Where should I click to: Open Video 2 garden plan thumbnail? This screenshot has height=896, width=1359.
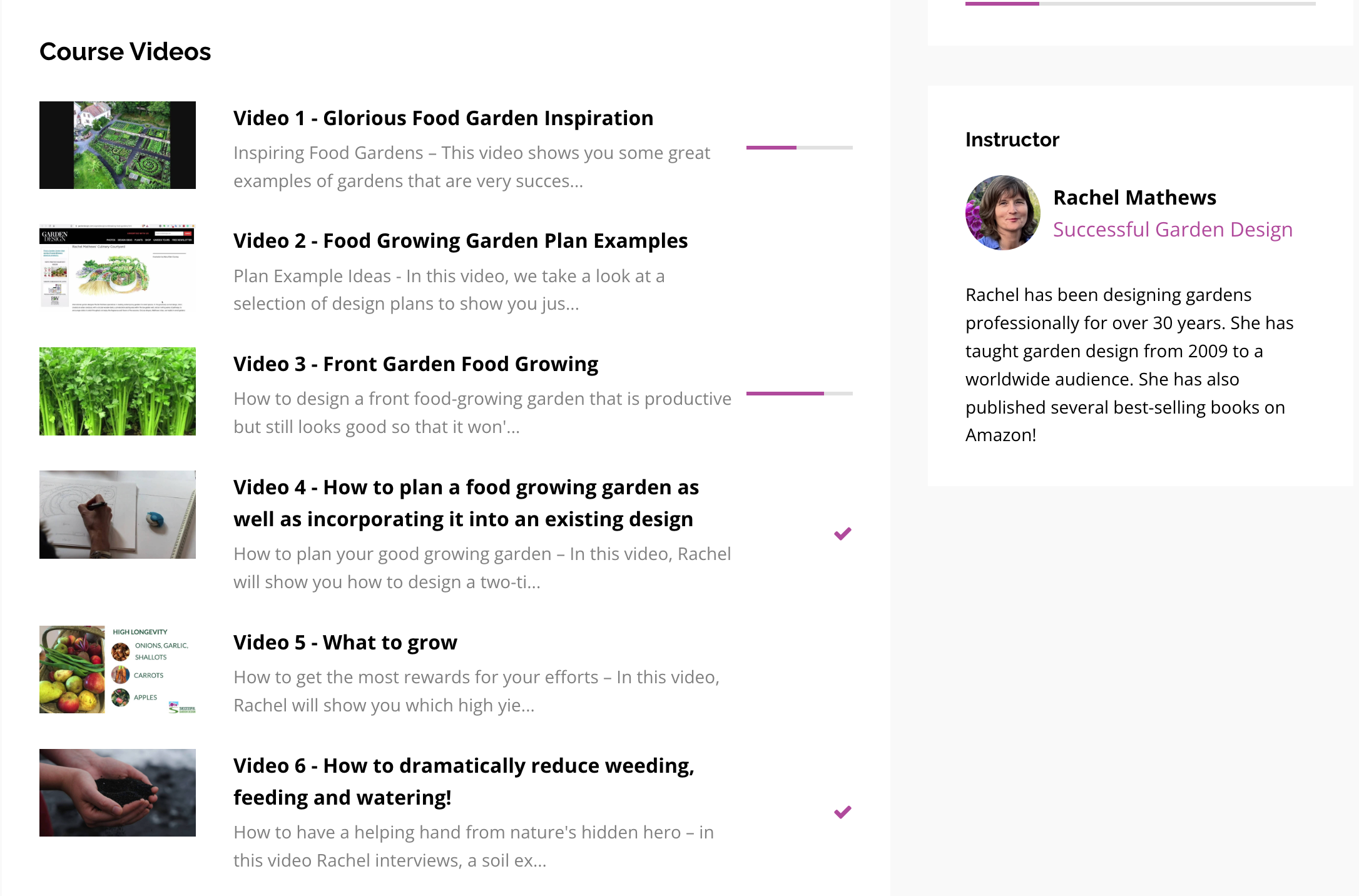coord(118,268)
